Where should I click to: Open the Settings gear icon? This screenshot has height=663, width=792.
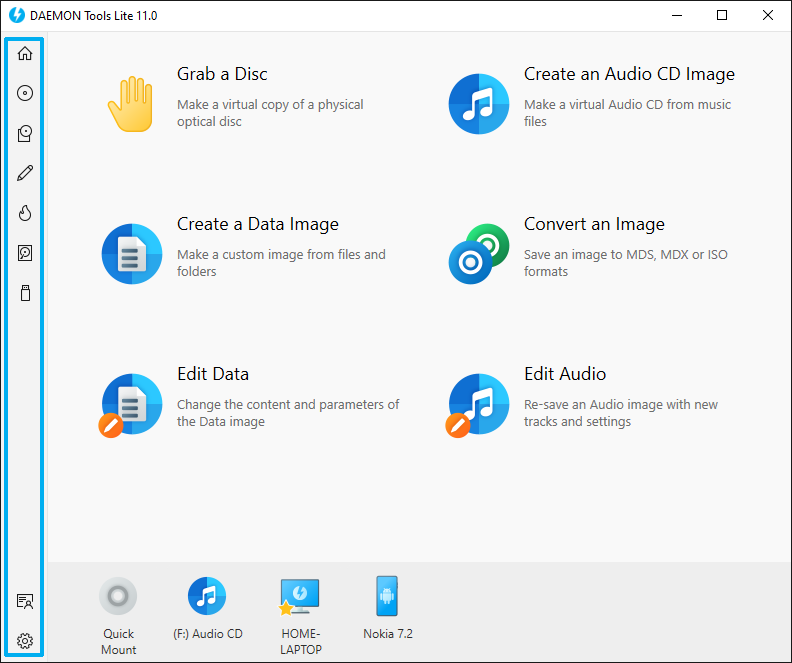coord(25,641)
